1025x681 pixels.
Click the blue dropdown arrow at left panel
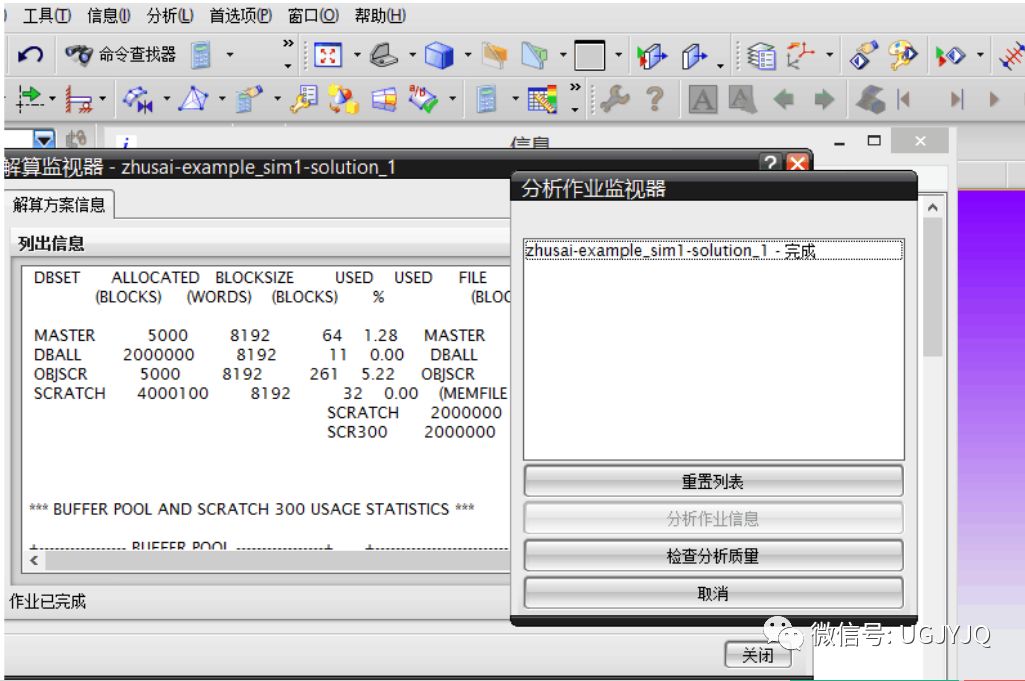[44, 139]
